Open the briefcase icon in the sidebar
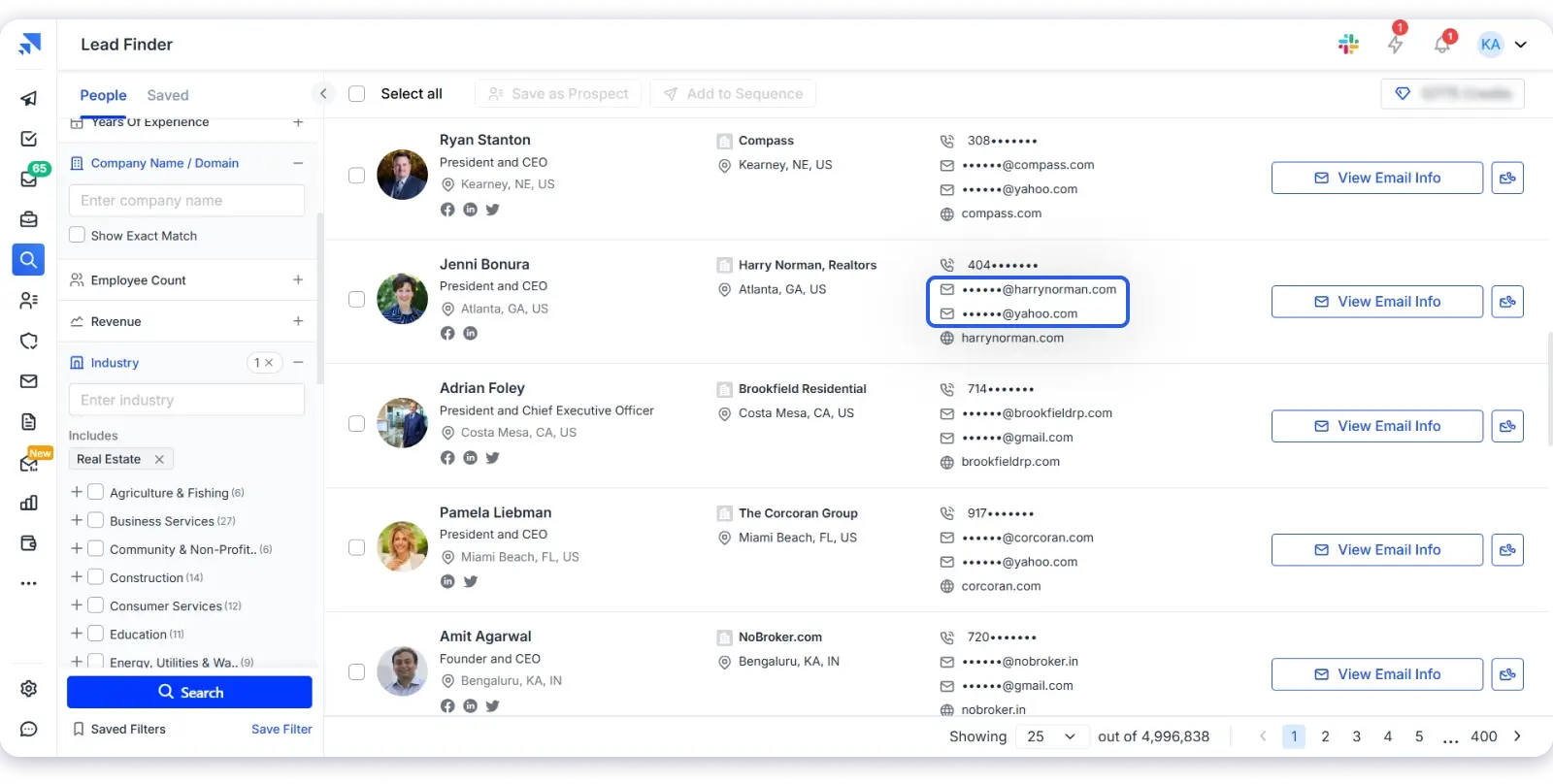1553x784 pixels. tap(29, 219)
